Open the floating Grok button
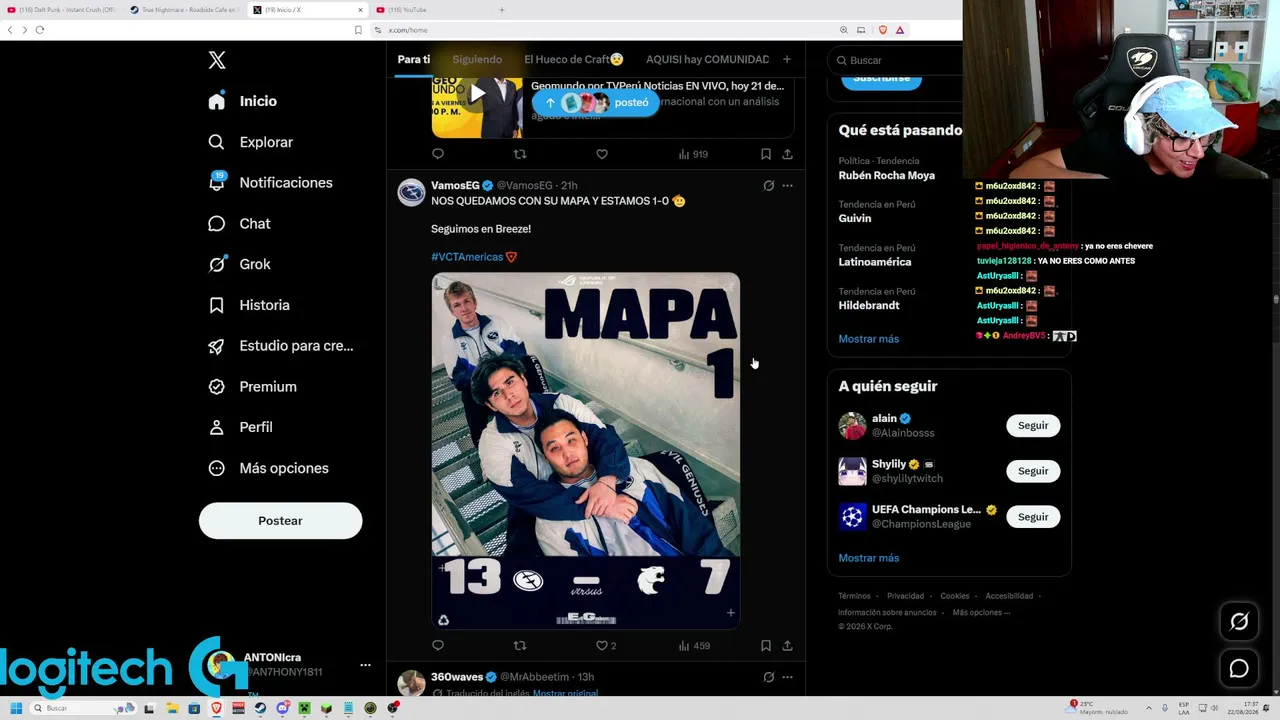The image size is (1280, 720). tap(1239, 622)
